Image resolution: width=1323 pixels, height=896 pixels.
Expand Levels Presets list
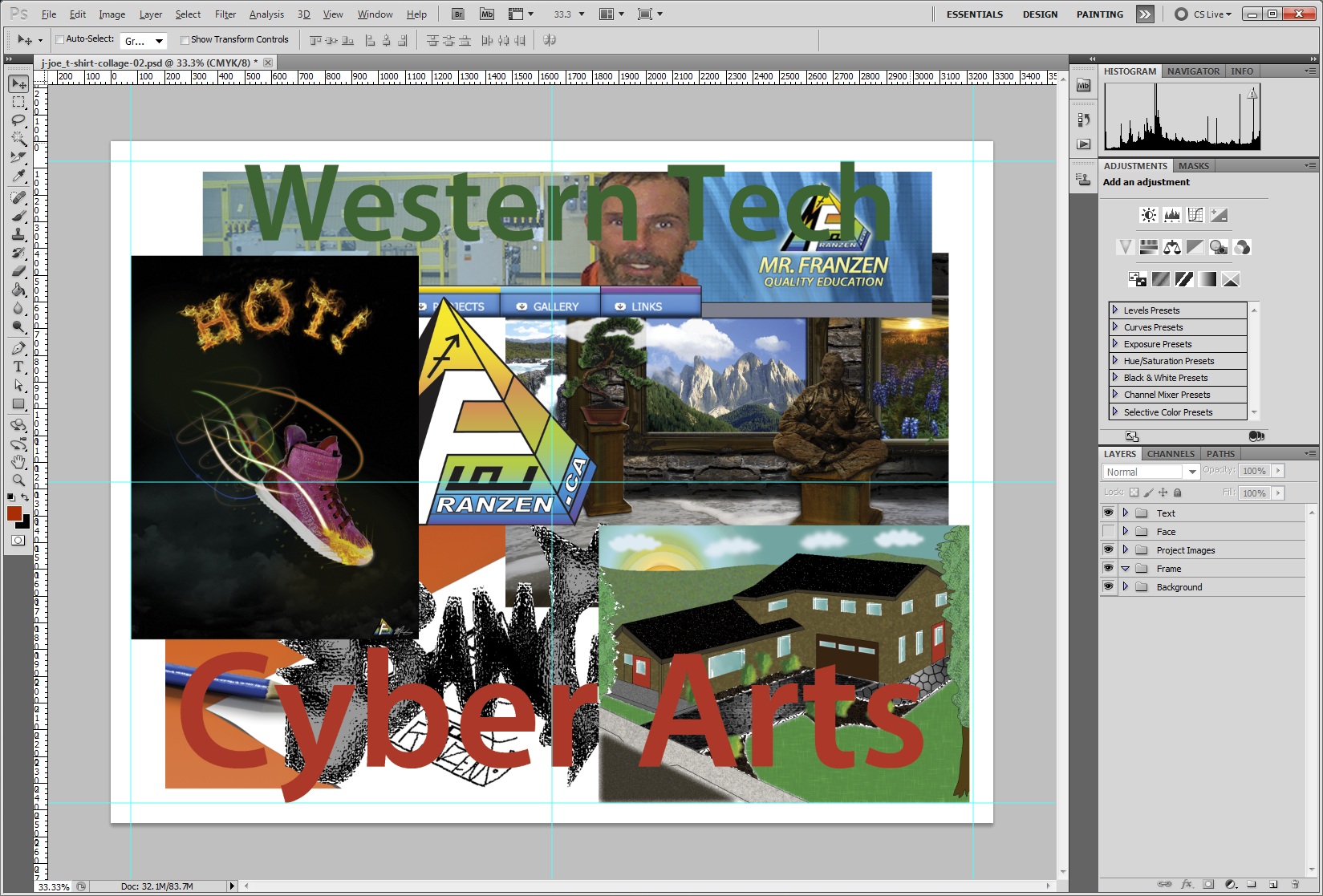(x=1115, y=310)
